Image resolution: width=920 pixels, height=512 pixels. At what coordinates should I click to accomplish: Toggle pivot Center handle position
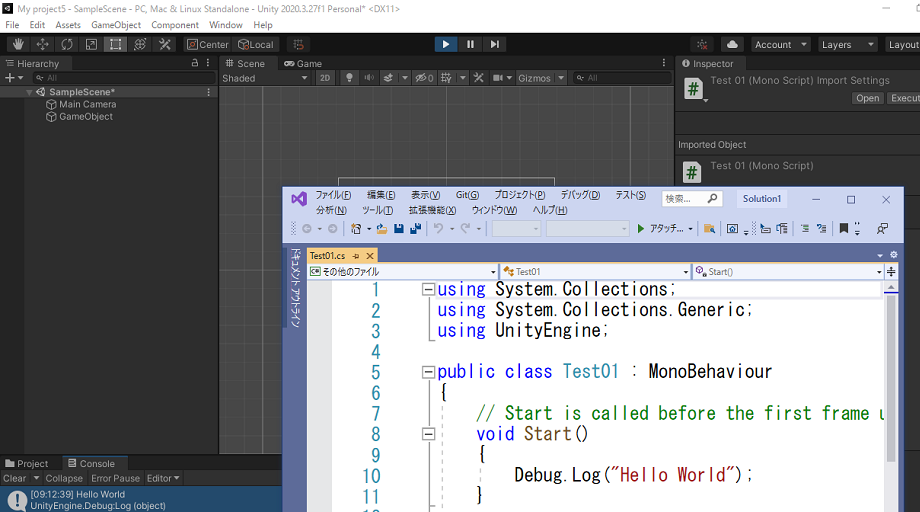[208, 45]
